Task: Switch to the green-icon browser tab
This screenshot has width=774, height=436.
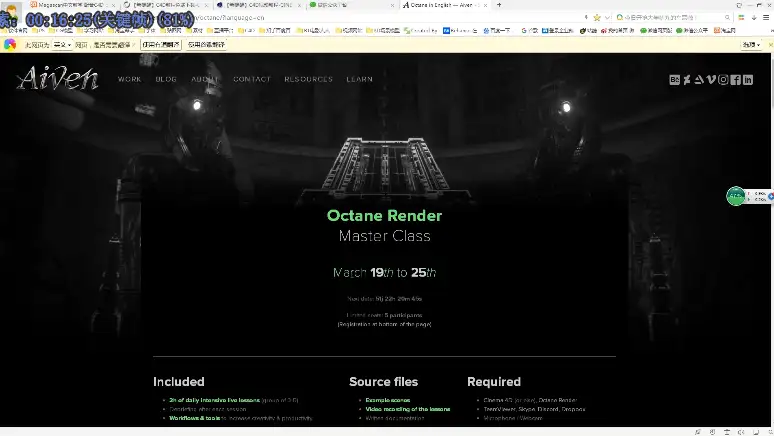Action: tap(351, 5)
